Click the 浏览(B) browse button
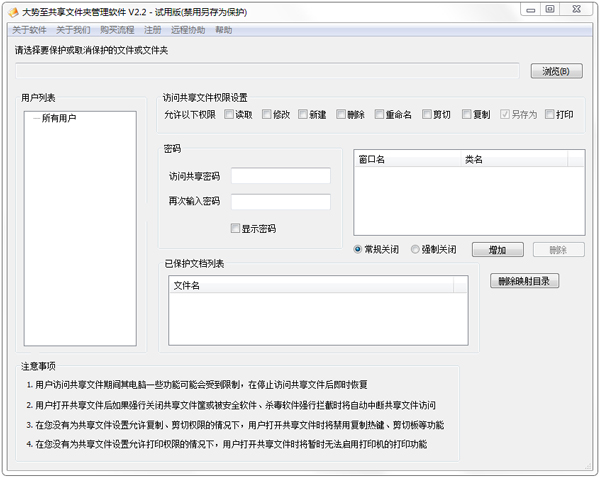Image resolution: width=600 pixels, height=477 pixels. click(x=556, y=71)
